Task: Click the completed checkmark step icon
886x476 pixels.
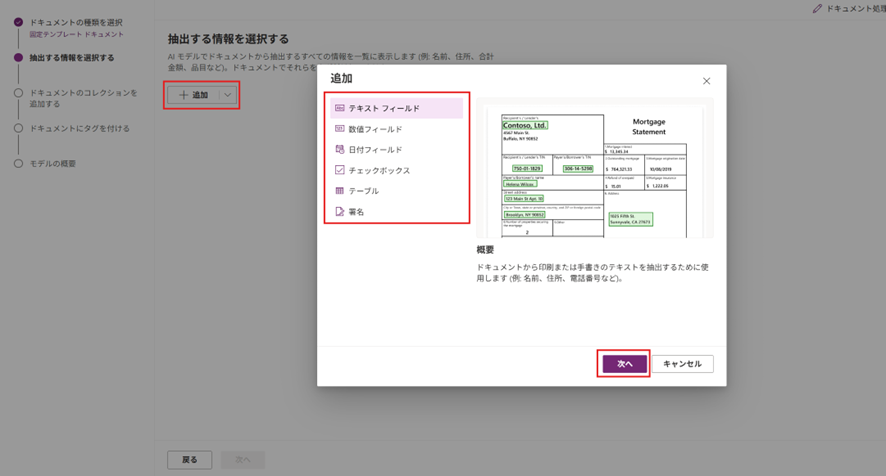Action: 19,22
